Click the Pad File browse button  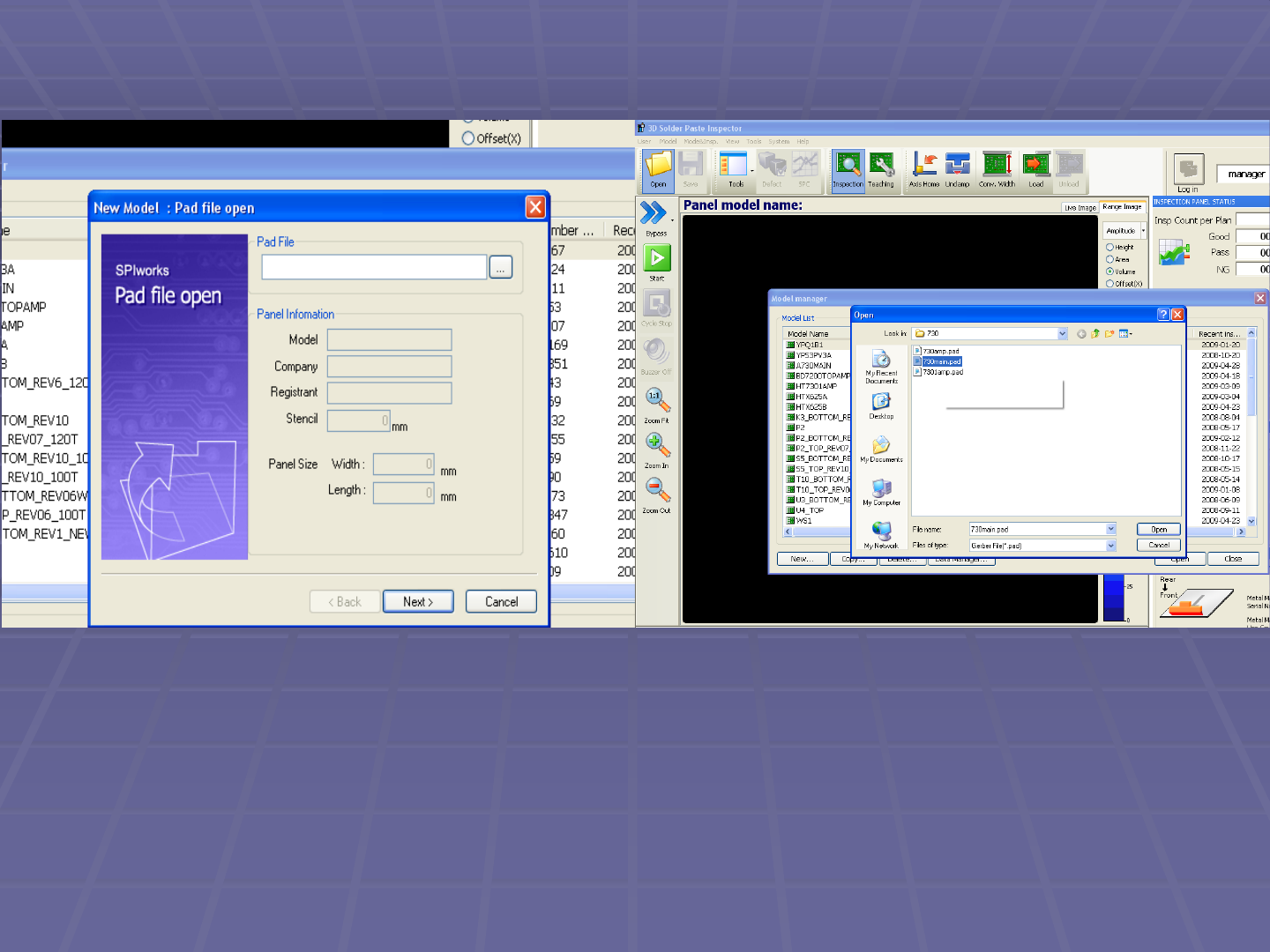point(500,268)
